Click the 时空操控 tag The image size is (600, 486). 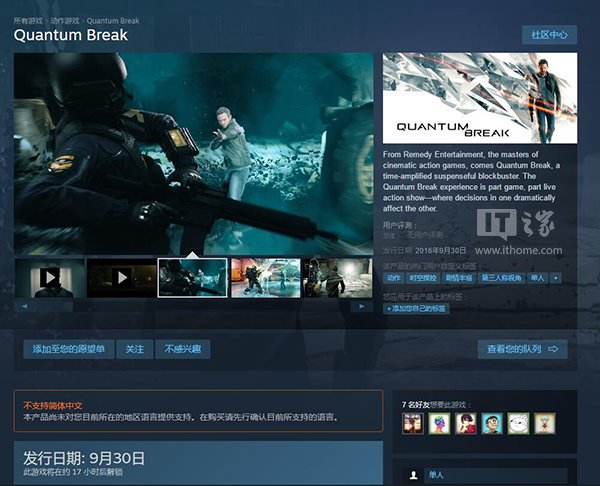(423, 278)
